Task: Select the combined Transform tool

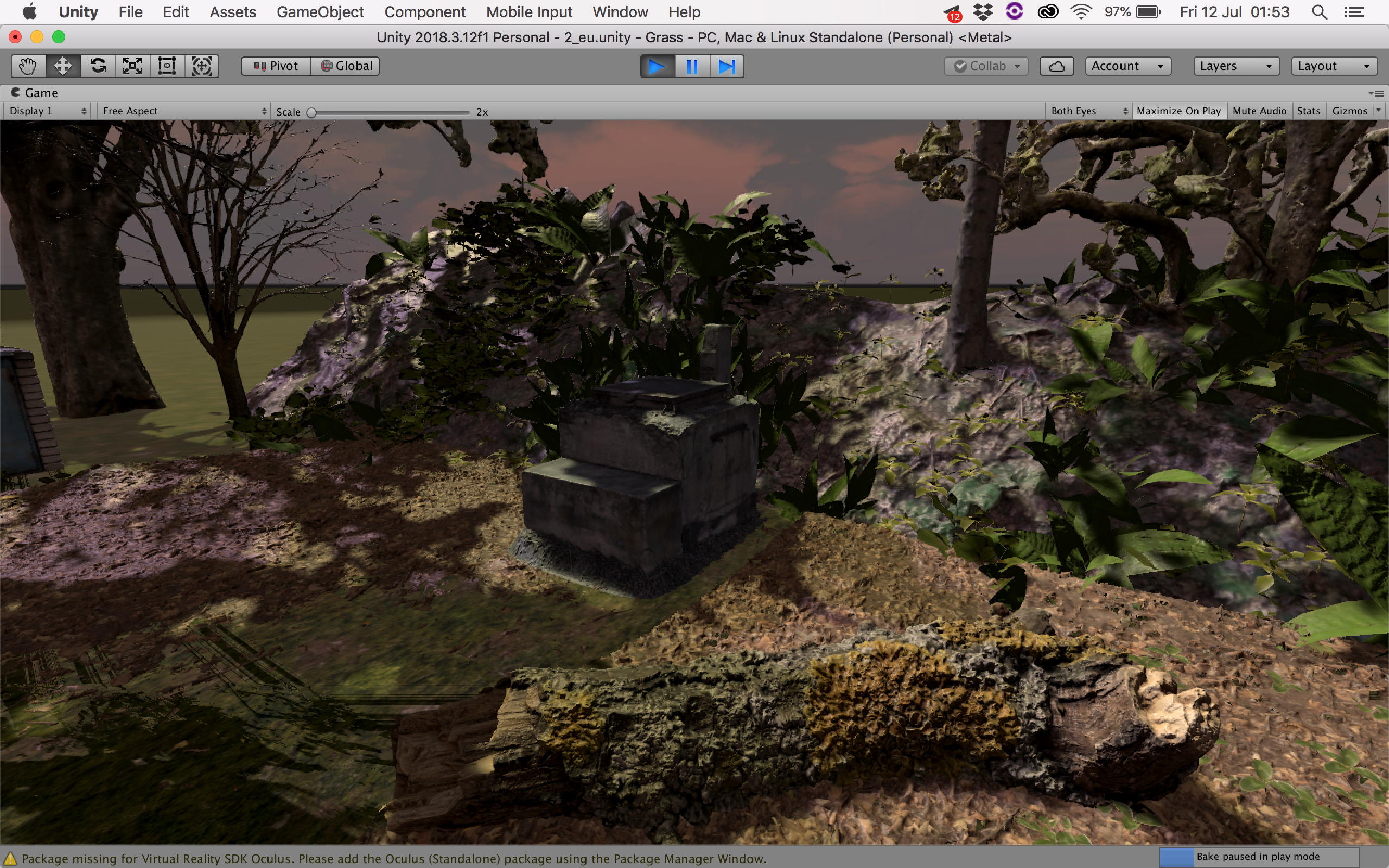Action: point(201,66)
